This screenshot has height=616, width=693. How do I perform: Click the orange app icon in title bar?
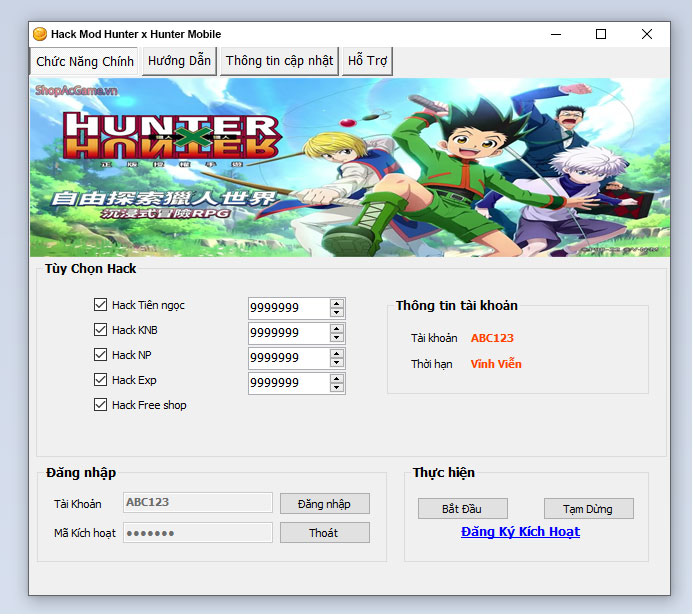point(40,34)
